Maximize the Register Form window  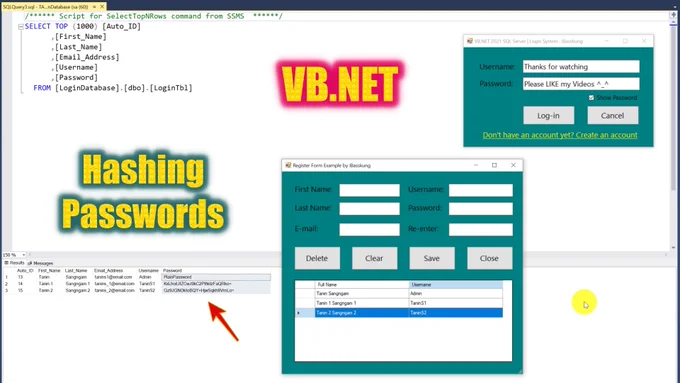(x=494, y=165)
